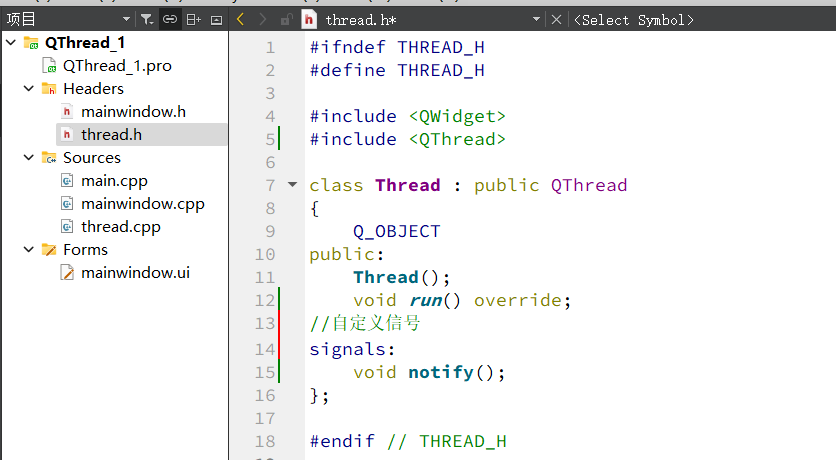This screenshot has width=836, height=460.
Task: Click the Forms folder icon
Action: 49,249
